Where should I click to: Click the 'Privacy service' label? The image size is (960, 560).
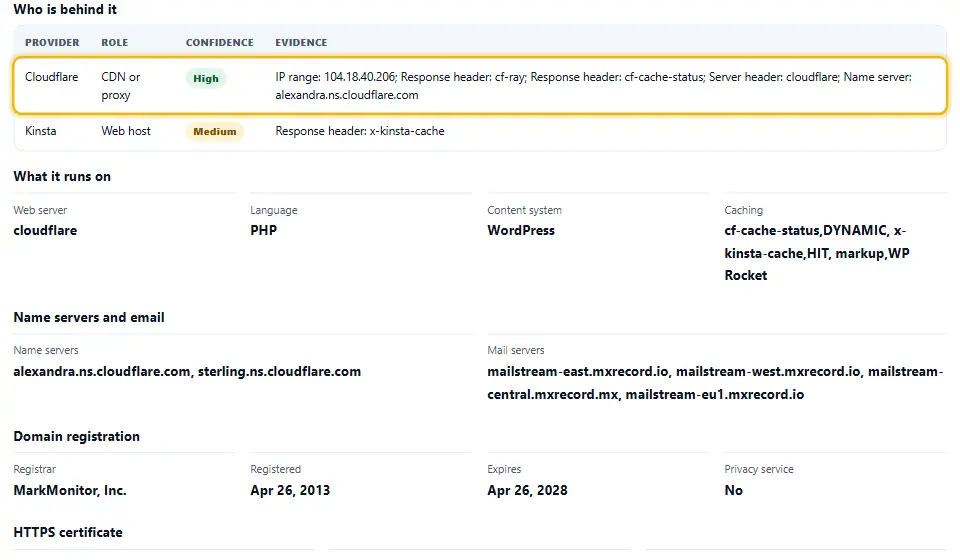[x=759, y=469]
